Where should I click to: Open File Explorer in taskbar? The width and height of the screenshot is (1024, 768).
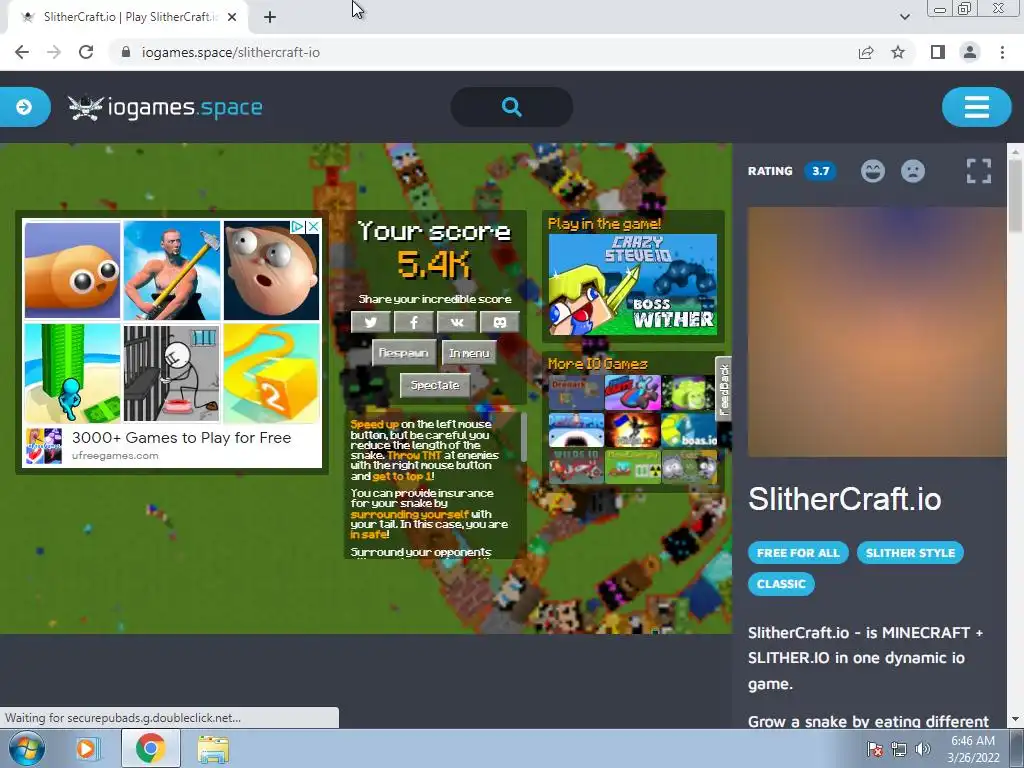click(x=213, y=748)
